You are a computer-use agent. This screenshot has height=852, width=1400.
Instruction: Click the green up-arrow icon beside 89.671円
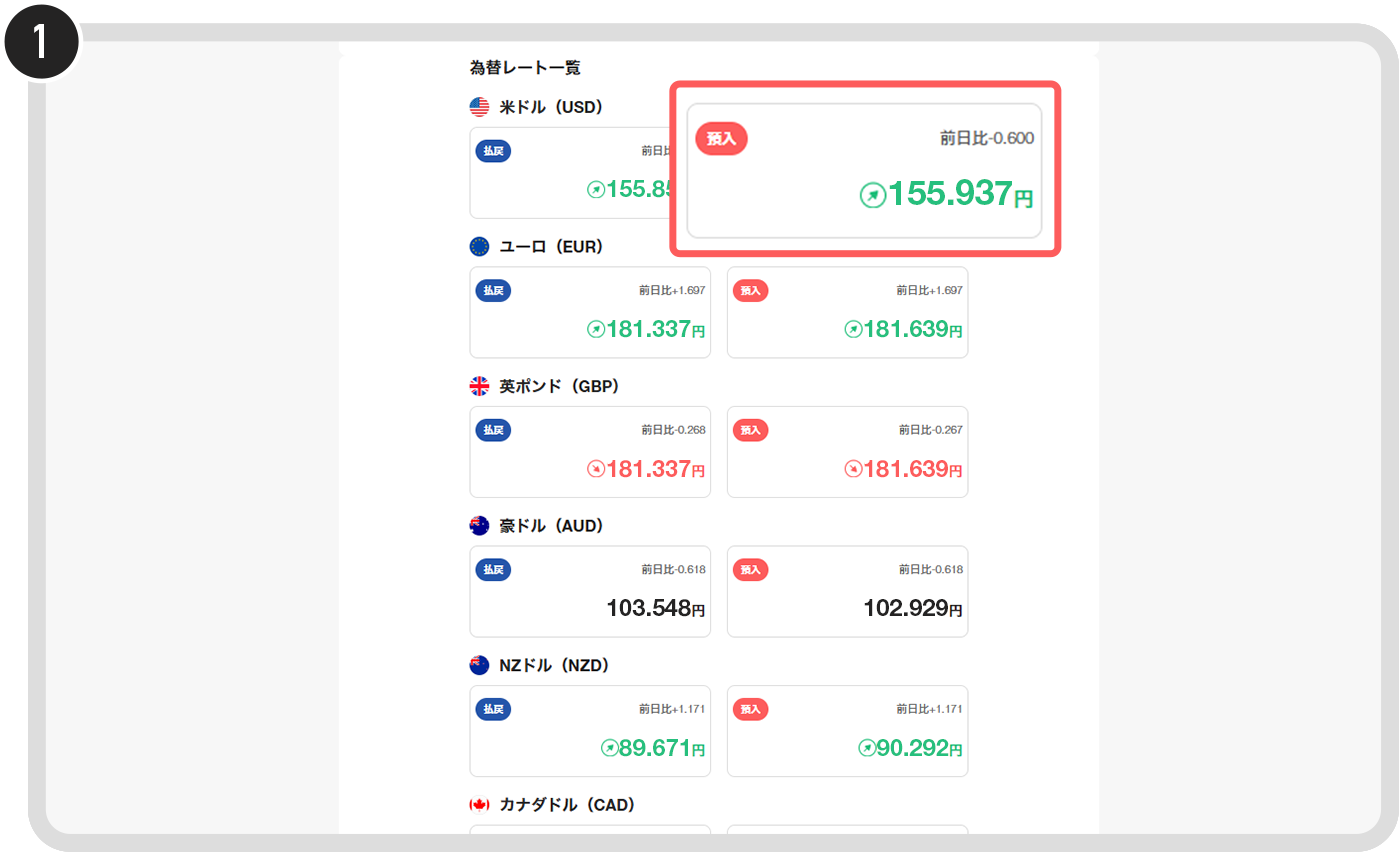click(x=609, y=748)
